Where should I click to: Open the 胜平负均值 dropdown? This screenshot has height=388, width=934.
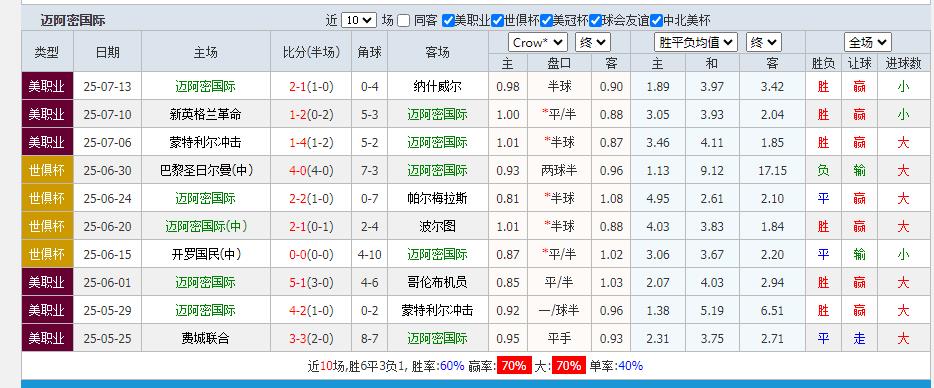(696, 42)
